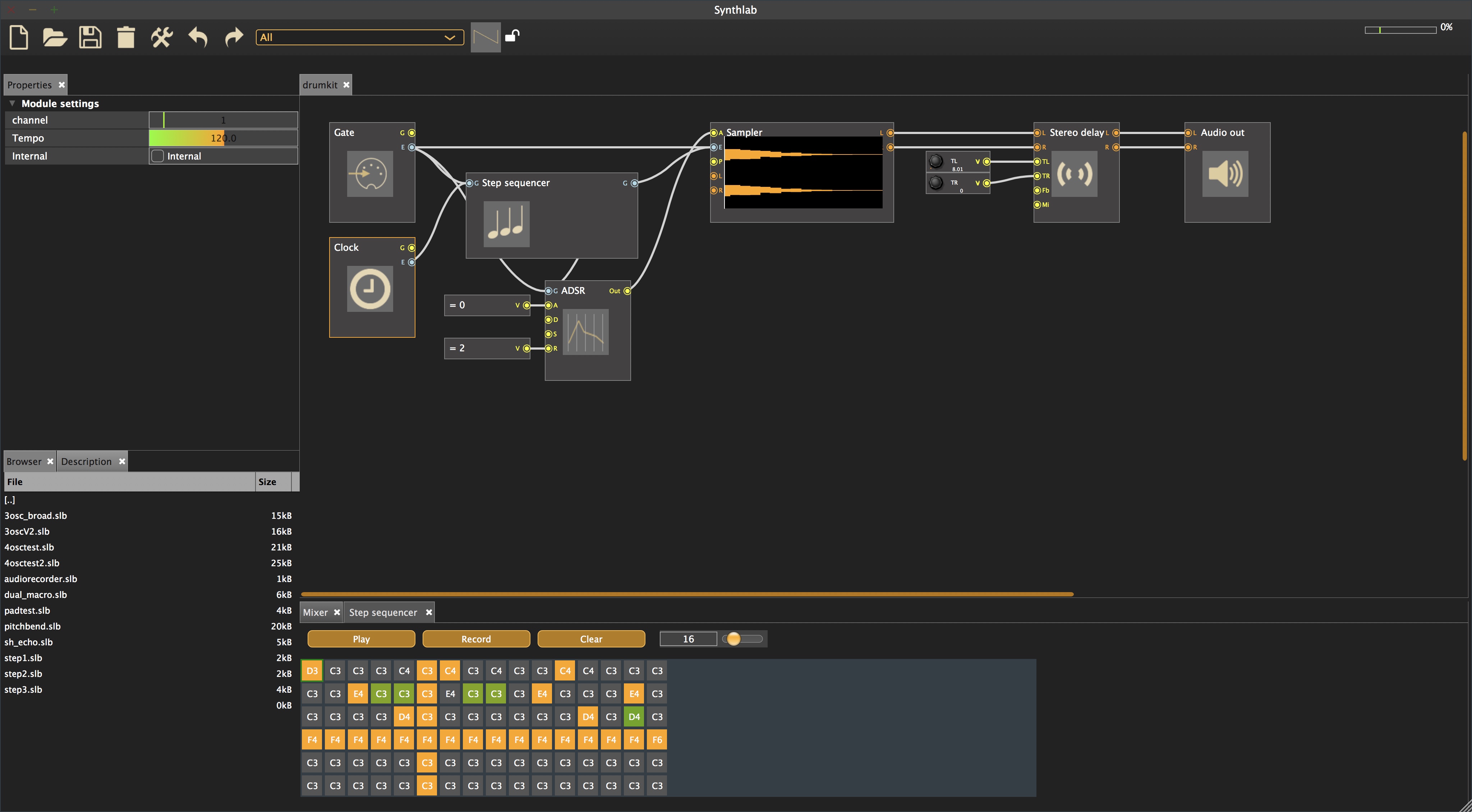Viewport: 1472px width, 812px height.
Task: Toggle the Internal checkbox in Module settings
Action: pyautogui.click(x=157, y=155)
